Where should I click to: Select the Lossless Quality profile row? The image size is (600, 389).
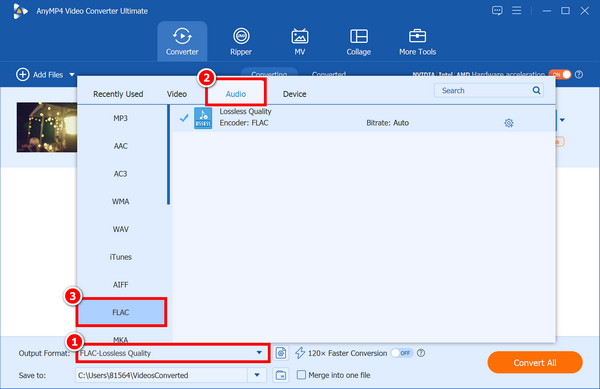coord(364,119)
